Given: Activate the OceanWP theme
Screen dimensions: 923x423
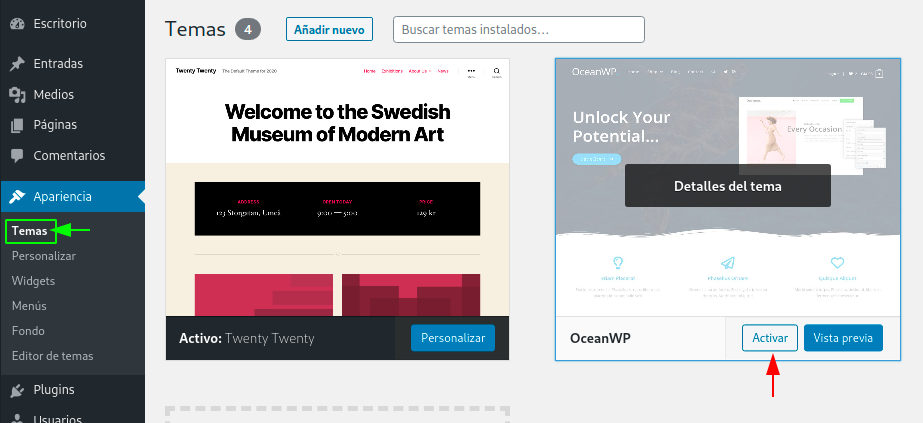Looking at the screenshot, I should click(x=770, y=338).
